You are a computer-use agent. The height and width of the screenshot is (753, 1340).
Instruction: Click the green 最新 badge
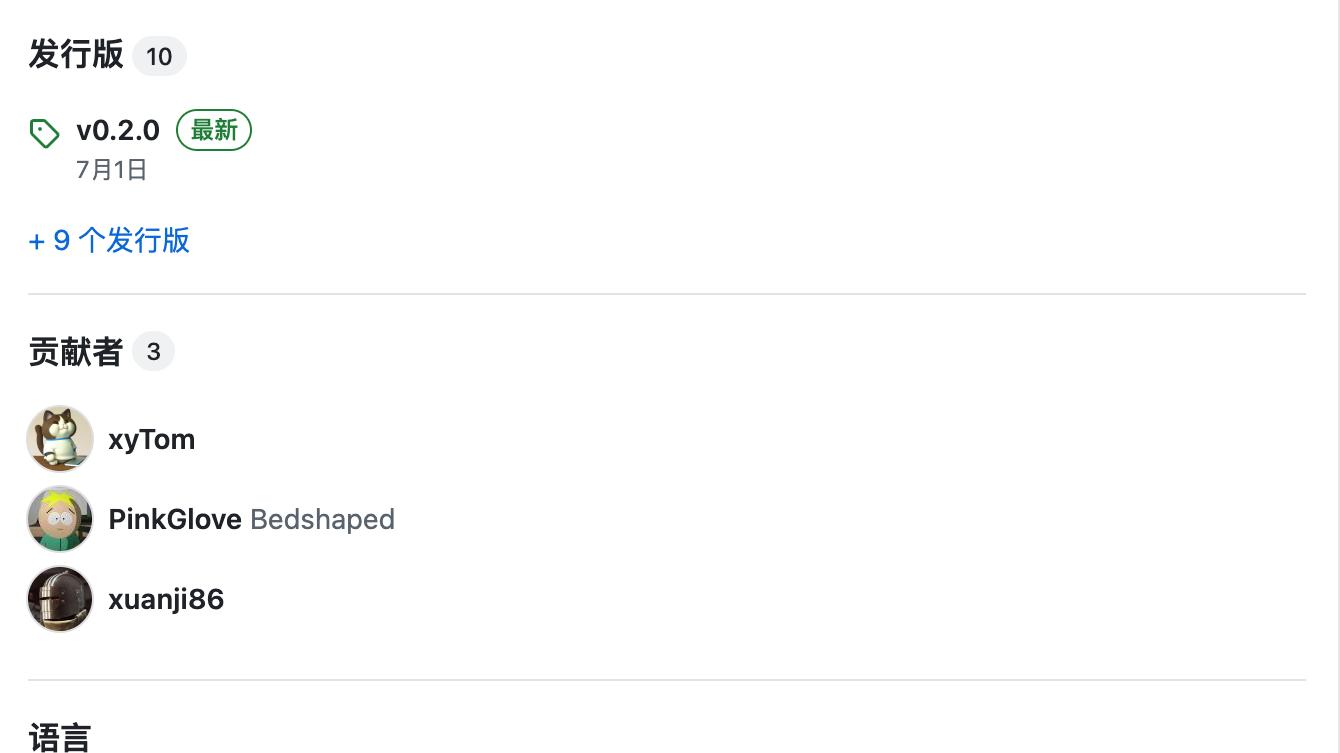coord(214,130)
